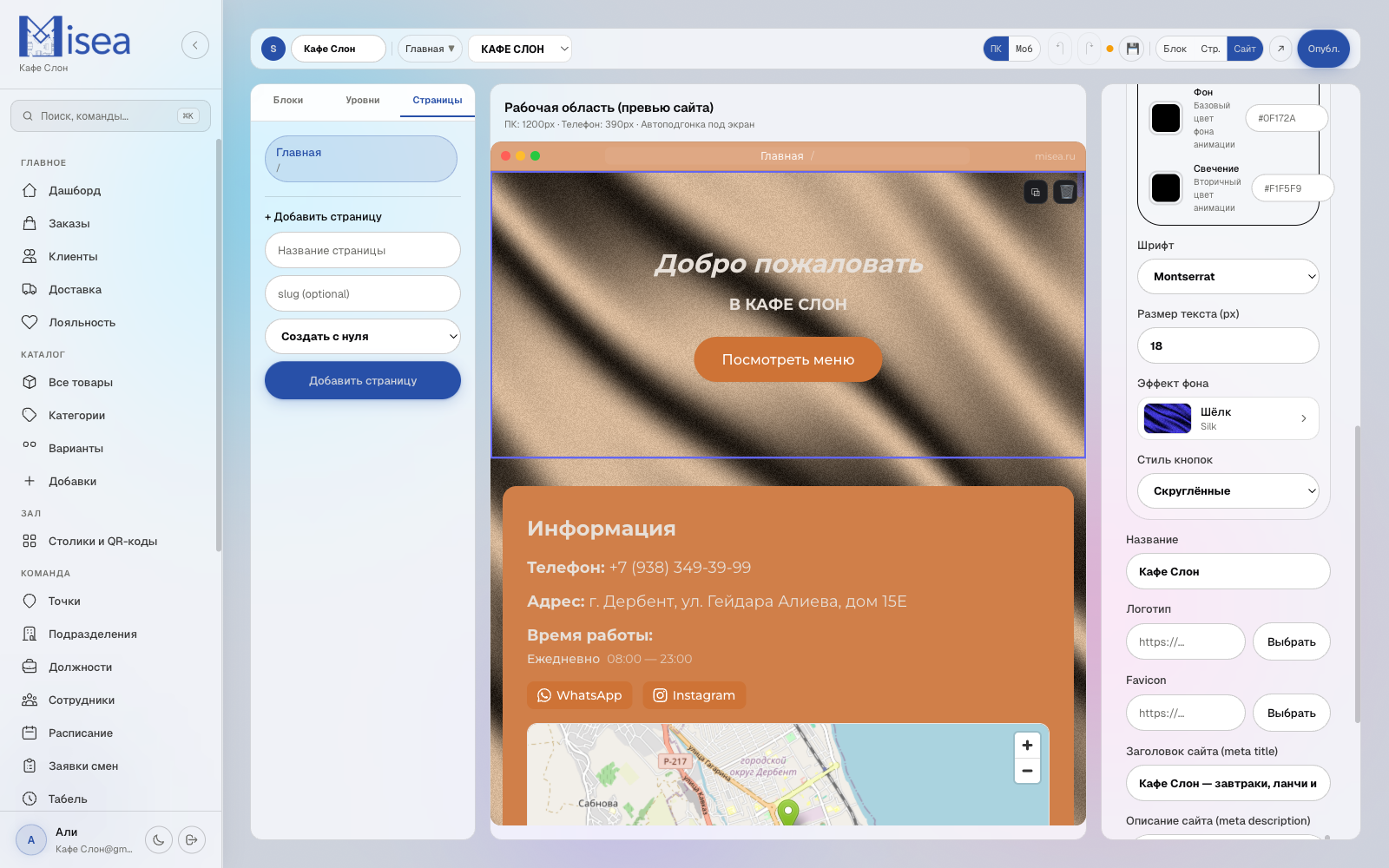
Task: Click the Название страницы input field
Action: pyautogui.click(x=362, y=251)
